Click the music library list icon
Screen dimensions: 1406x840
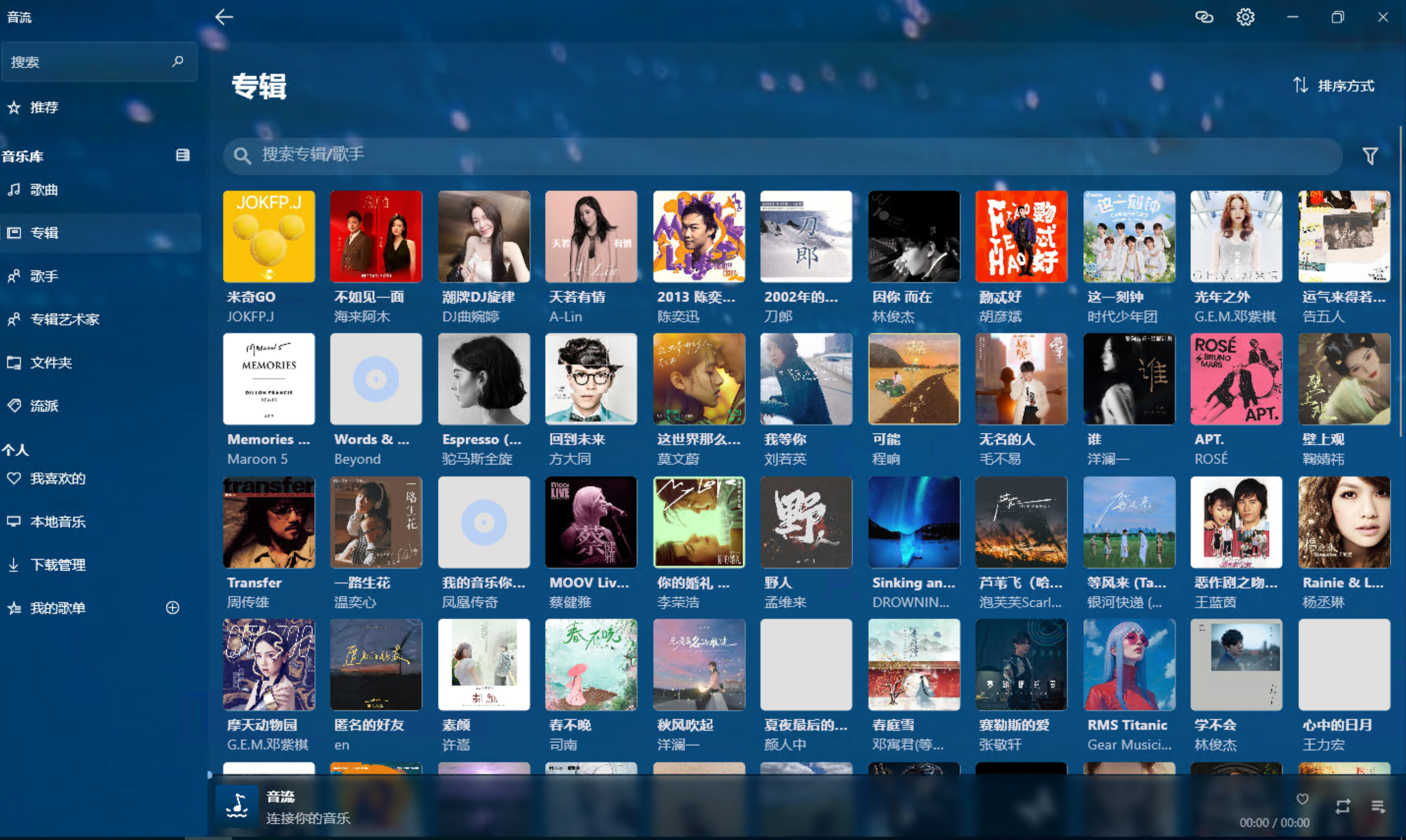tap(182, 155)
